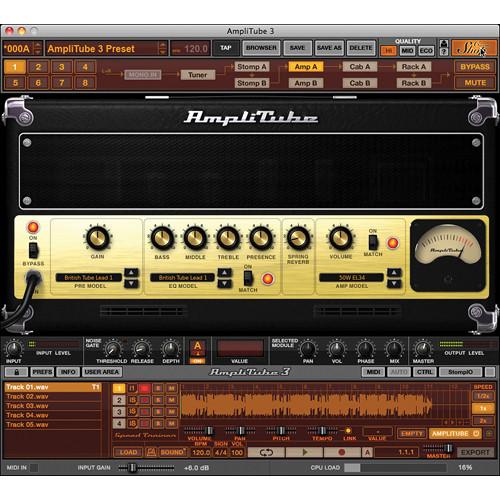The image size is (500, 500).
Task: Select Track 03.wav in file list
Action: (53, 406)
